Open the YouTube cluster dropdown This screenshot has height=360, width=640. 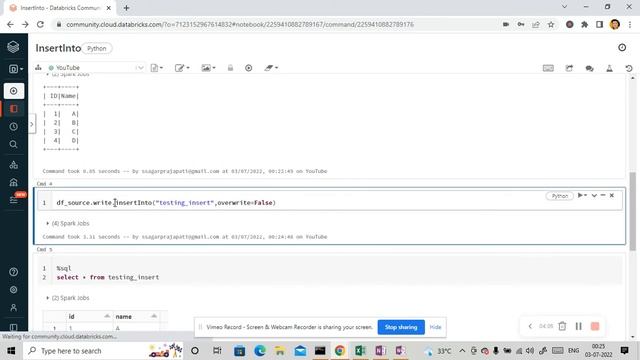tap(96, 68)
